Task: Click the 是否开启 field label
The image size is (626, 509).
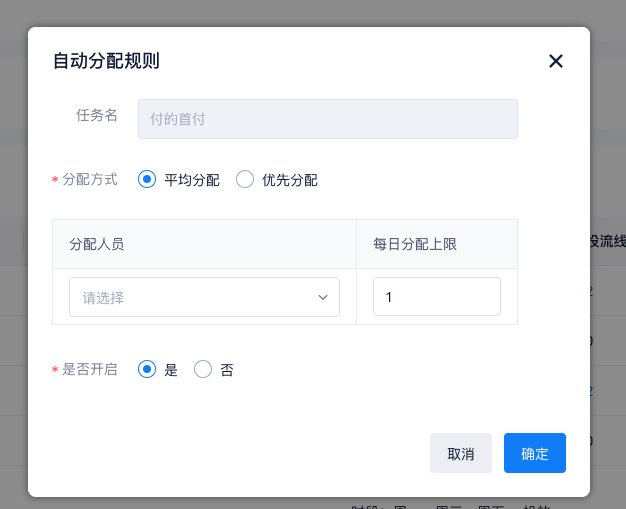Action: coord(89,369)
